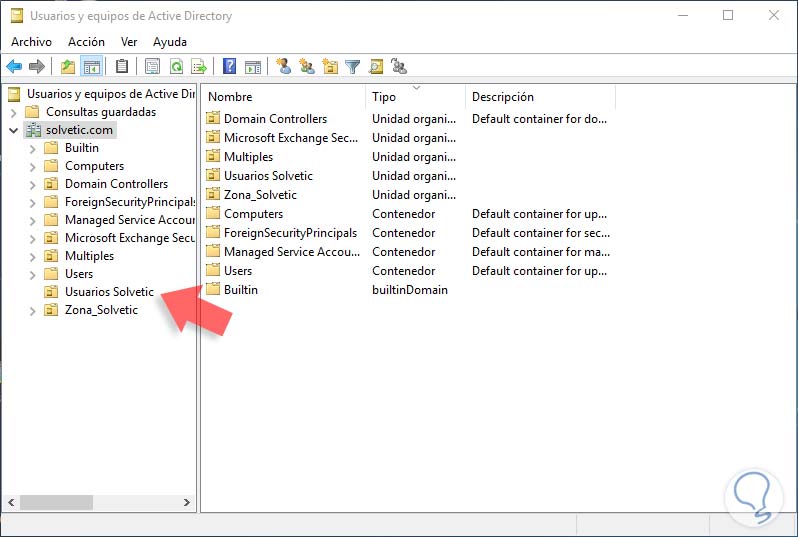Click 'Default container for do...' description
798x537 pixels.
539,119
